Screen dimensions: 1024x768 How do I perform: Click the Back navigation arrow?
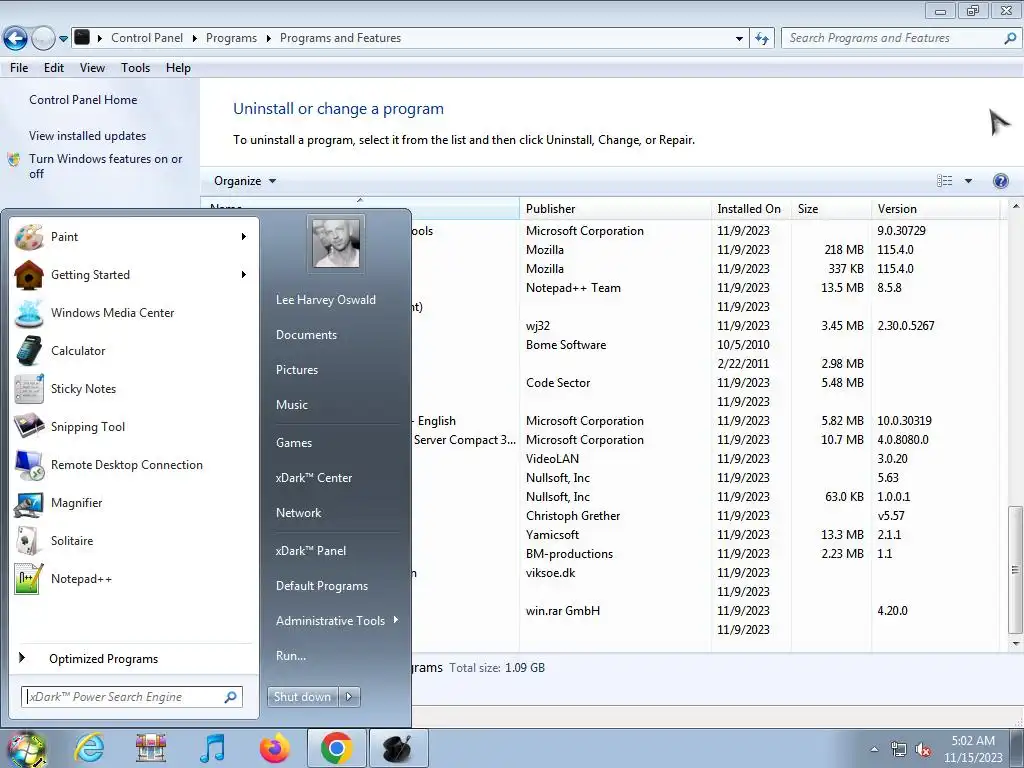(x=16, y=39)
